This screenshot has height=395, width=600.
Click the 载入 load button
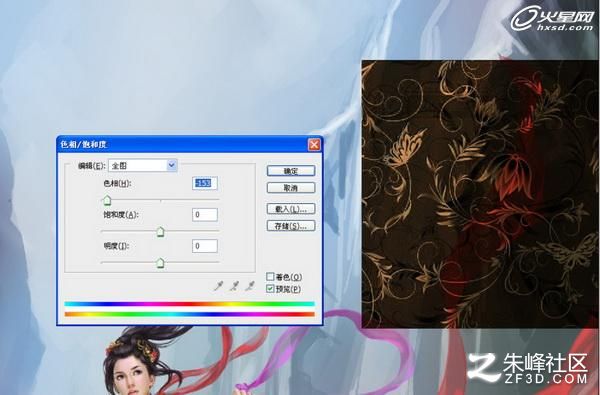[x=291, y=209]
